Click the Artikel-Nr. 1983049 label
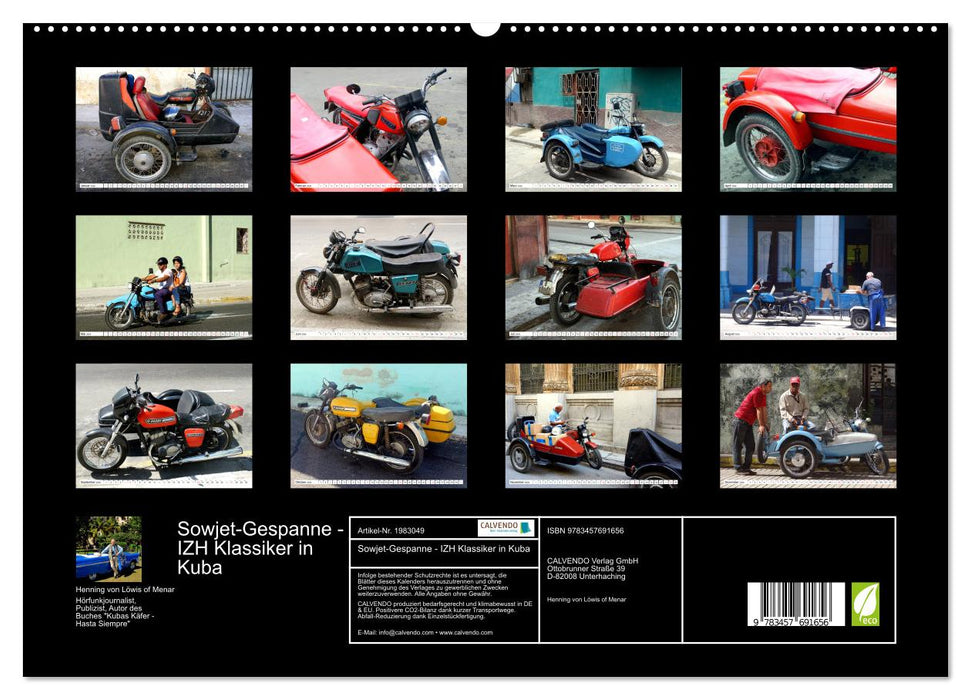 tap(390, 530)
